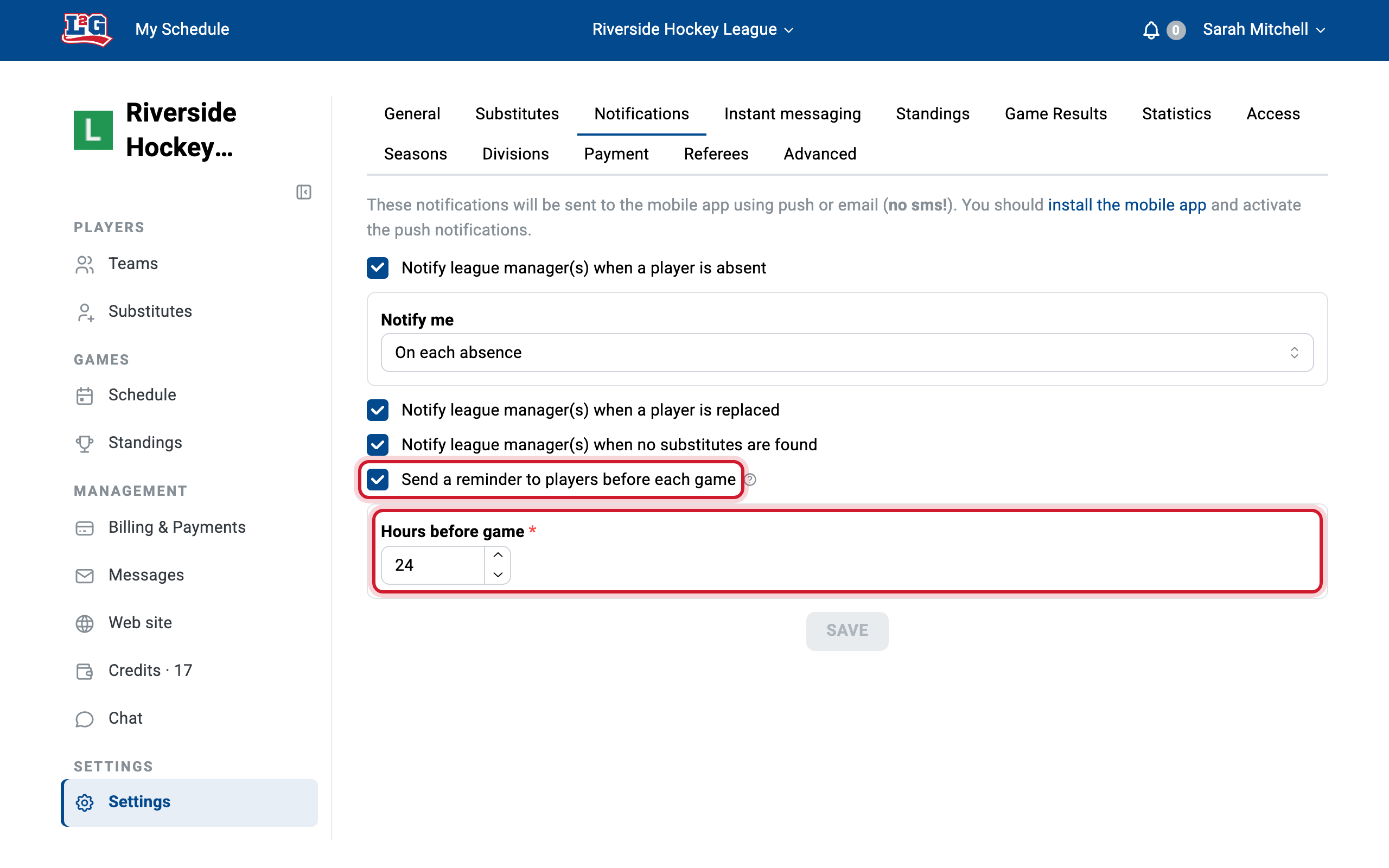Click the Standings trophy icon
The image size is (1389, 868).
(85, 444)
